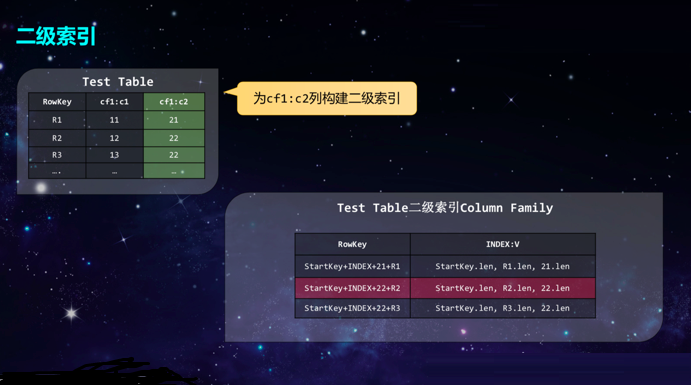Click the R2 row key cell

(x=57, y=138)
